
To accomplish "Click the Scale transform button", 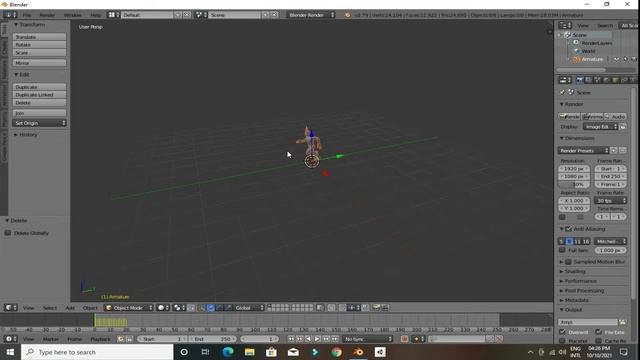I will [x=39, y=53].
